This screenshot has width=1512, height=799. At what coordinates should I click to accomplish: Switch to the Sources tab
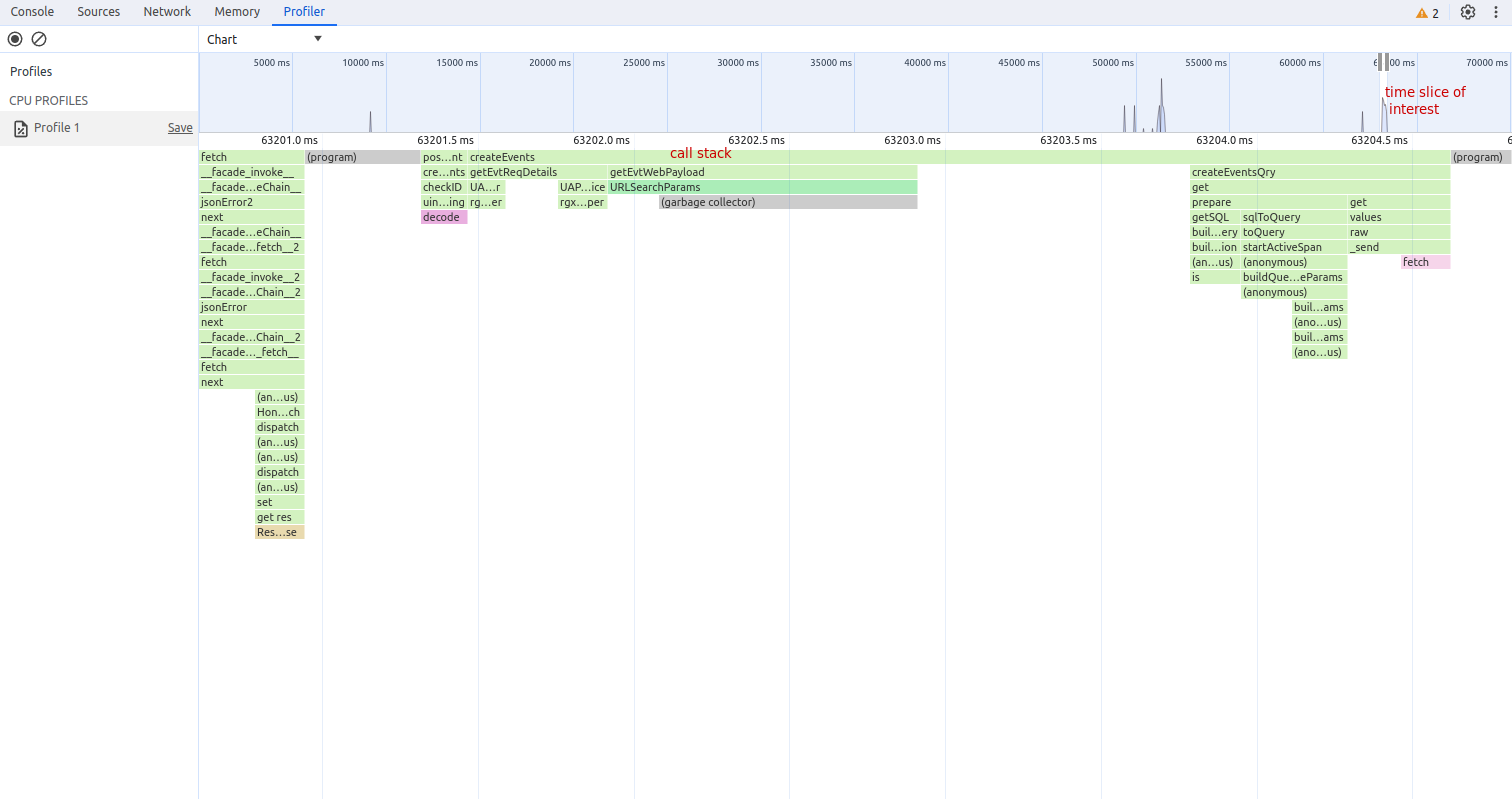coord(98,11)
